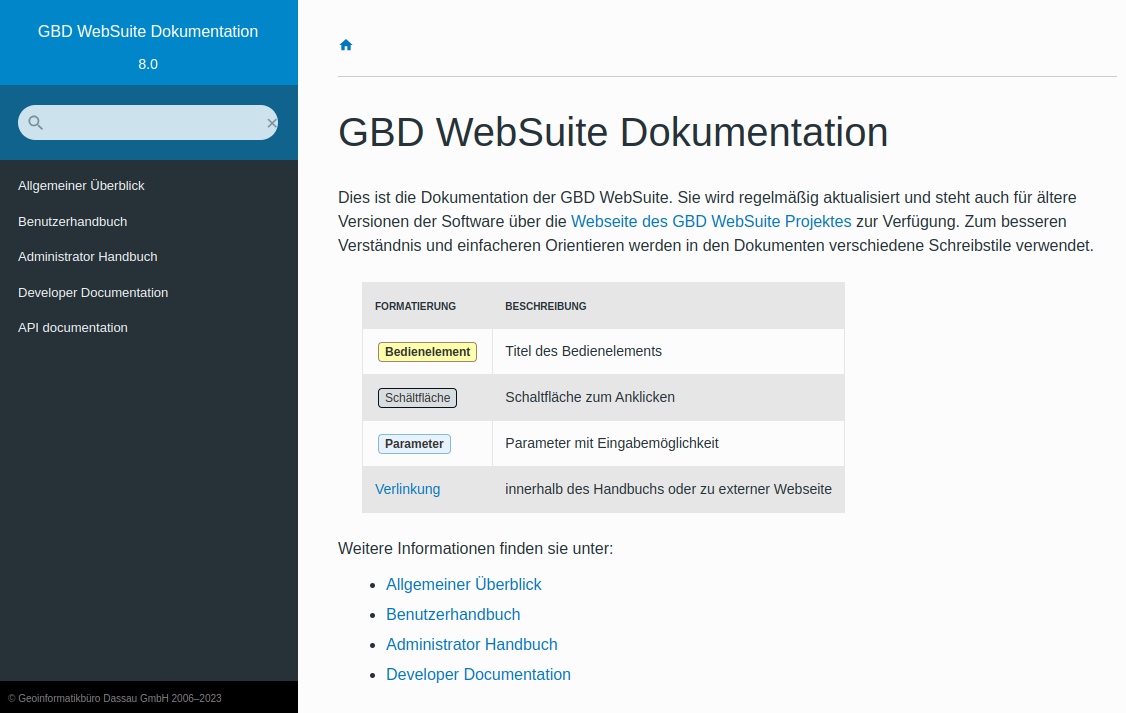This screenshot has width=1126, height=713.
Task: Click the GBD WebSuite Dokumentation sidebar title
Action: click(148, 32)
